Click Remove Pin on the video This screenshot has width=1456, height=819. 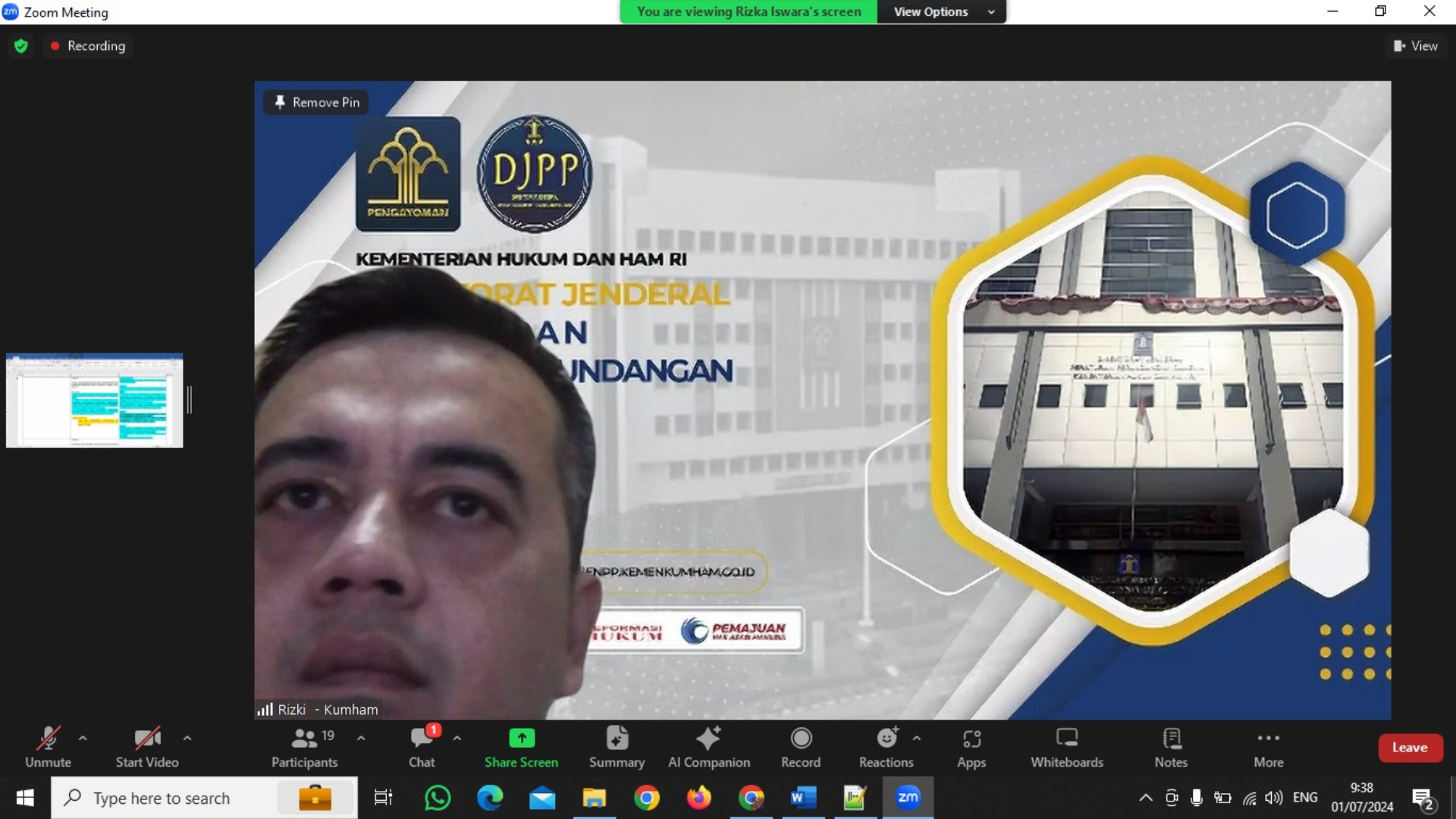point(316,102)
